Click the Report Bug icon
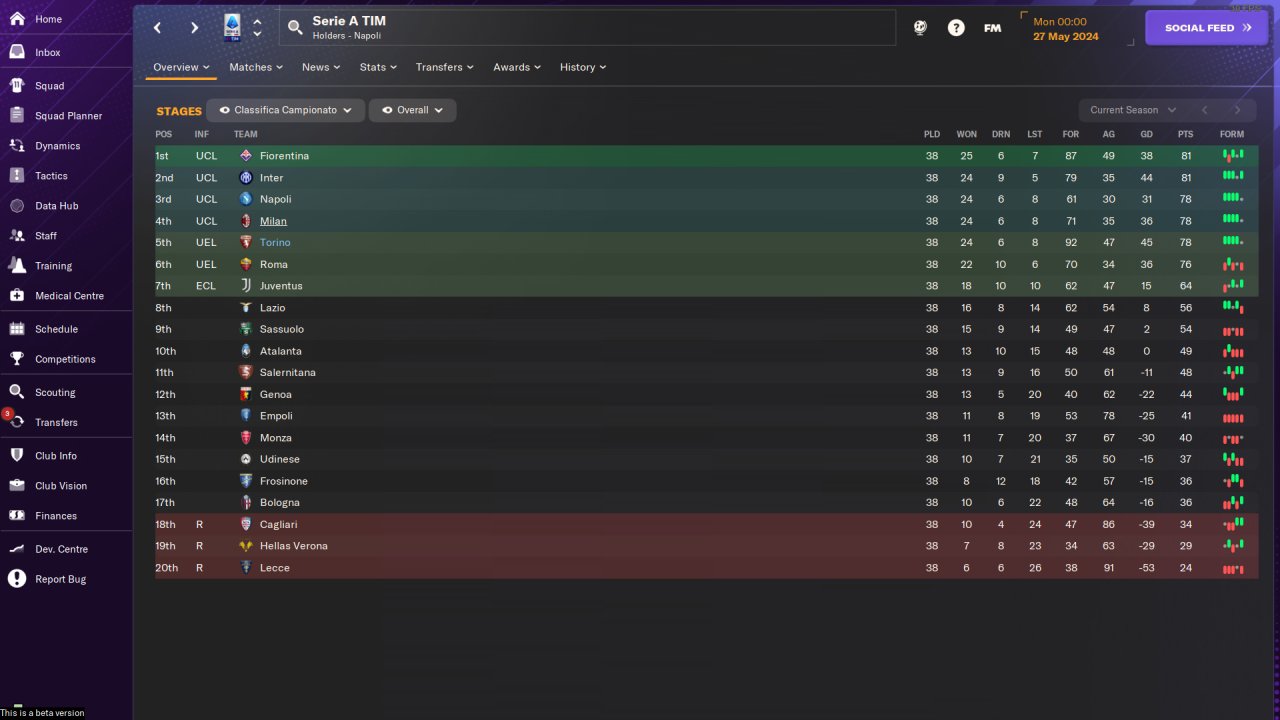This screenshot has height=720, width=1280. point(17,579)
